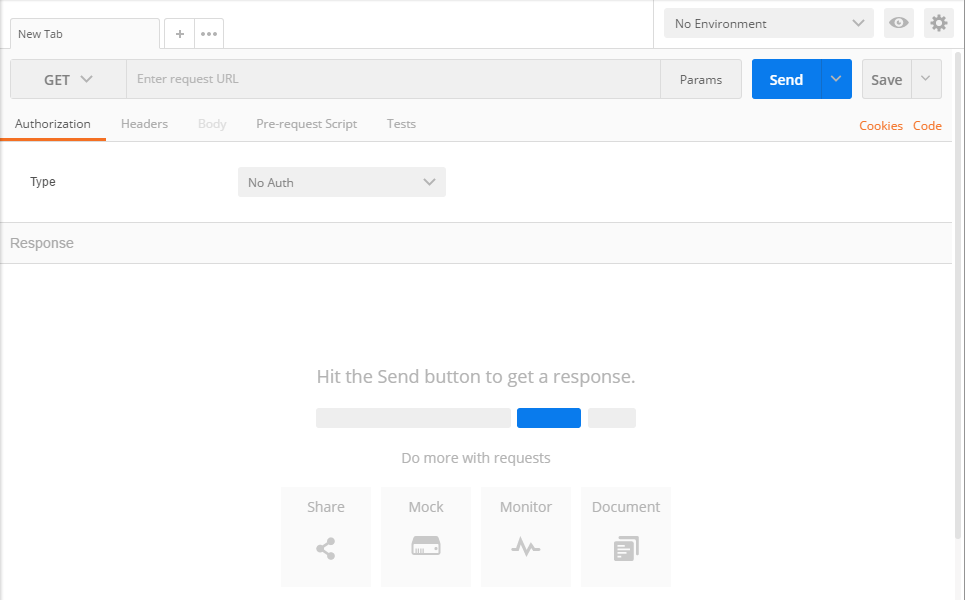Click the Share icon card
This screenshot has width=965, height=600.
[x=326, y=537]
